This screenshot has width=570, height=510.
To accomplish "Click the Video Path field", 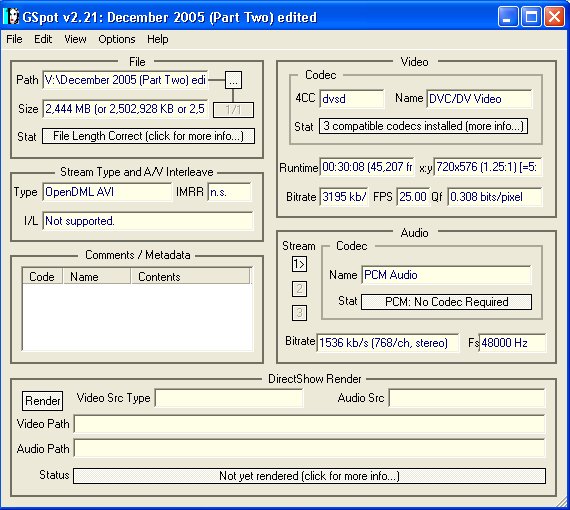I will pos(309,424).
